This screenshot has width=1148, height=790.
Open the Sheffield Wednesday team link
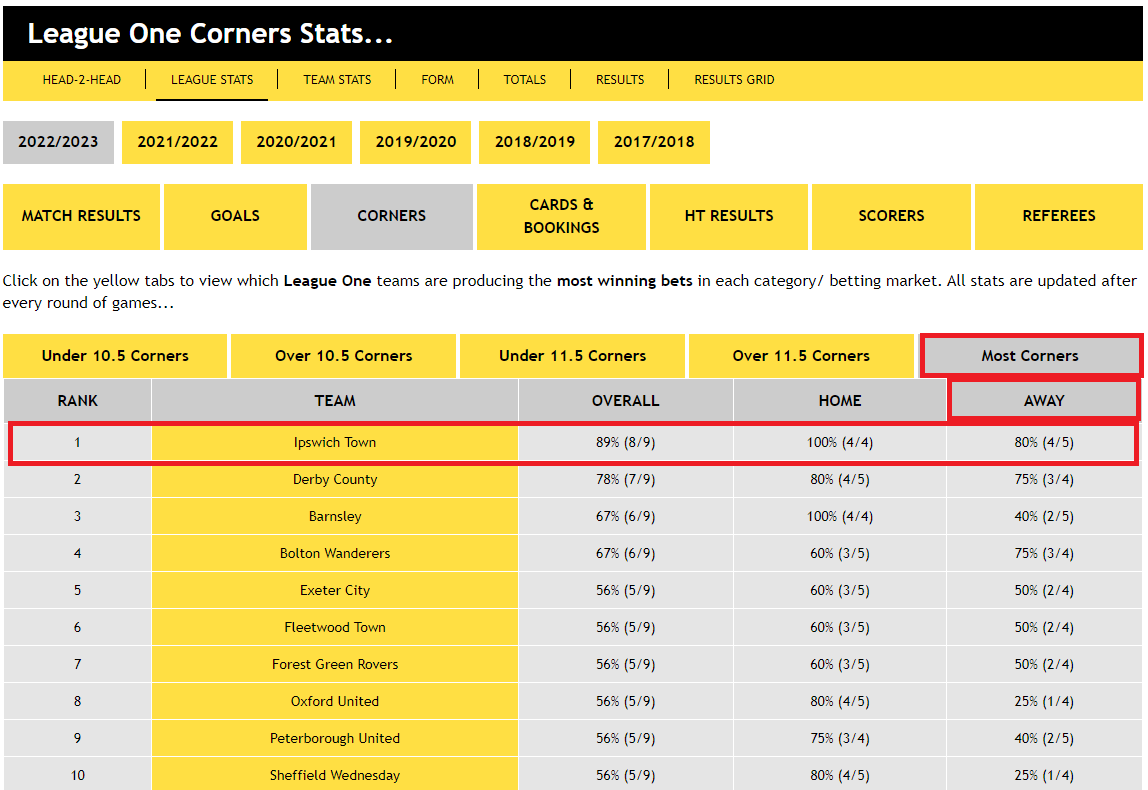point(335,775)
